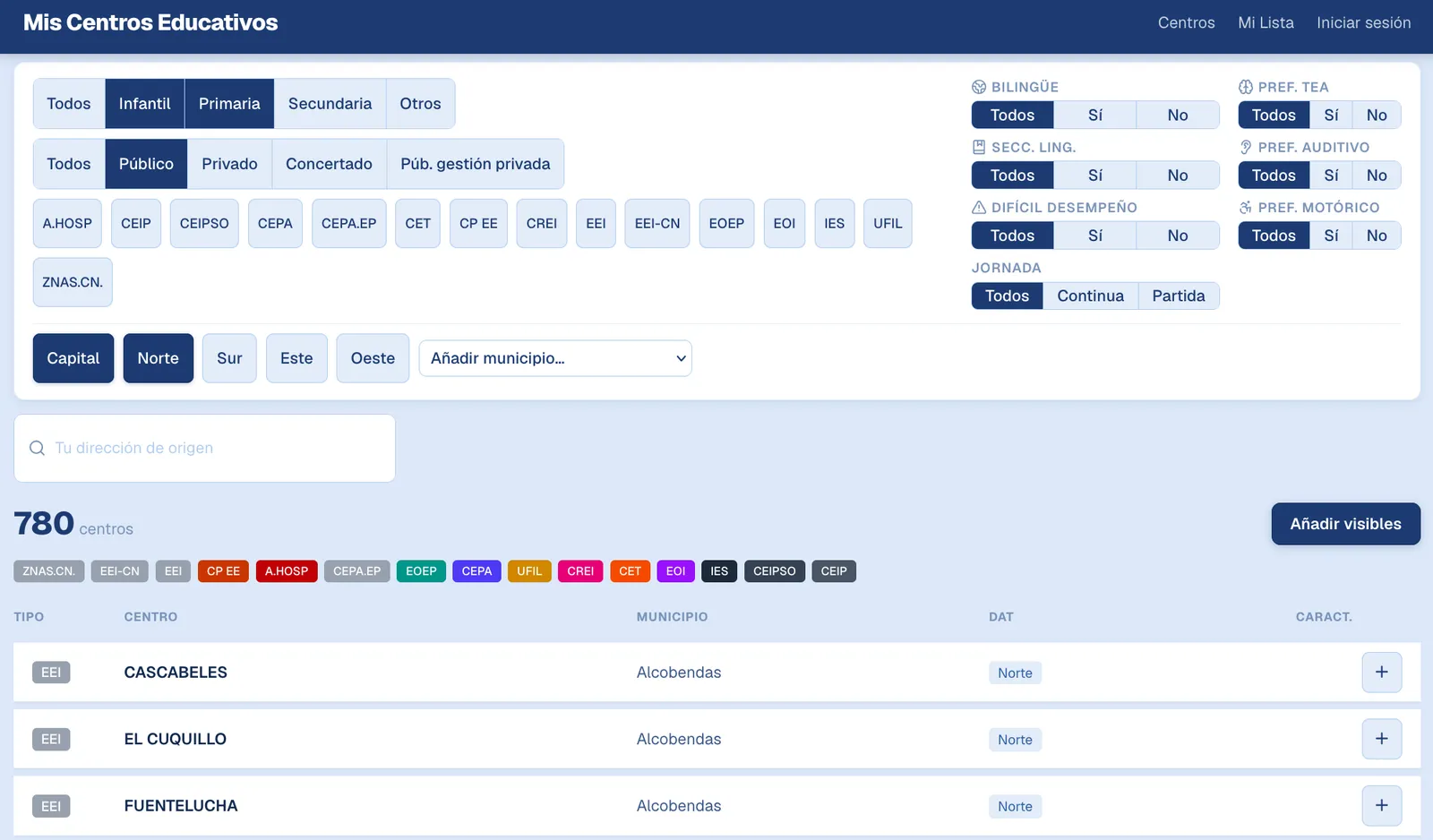1433x840 pixels.
Task: Set Pref. TEA filter to Sí
Action: tap(1332, 116)
